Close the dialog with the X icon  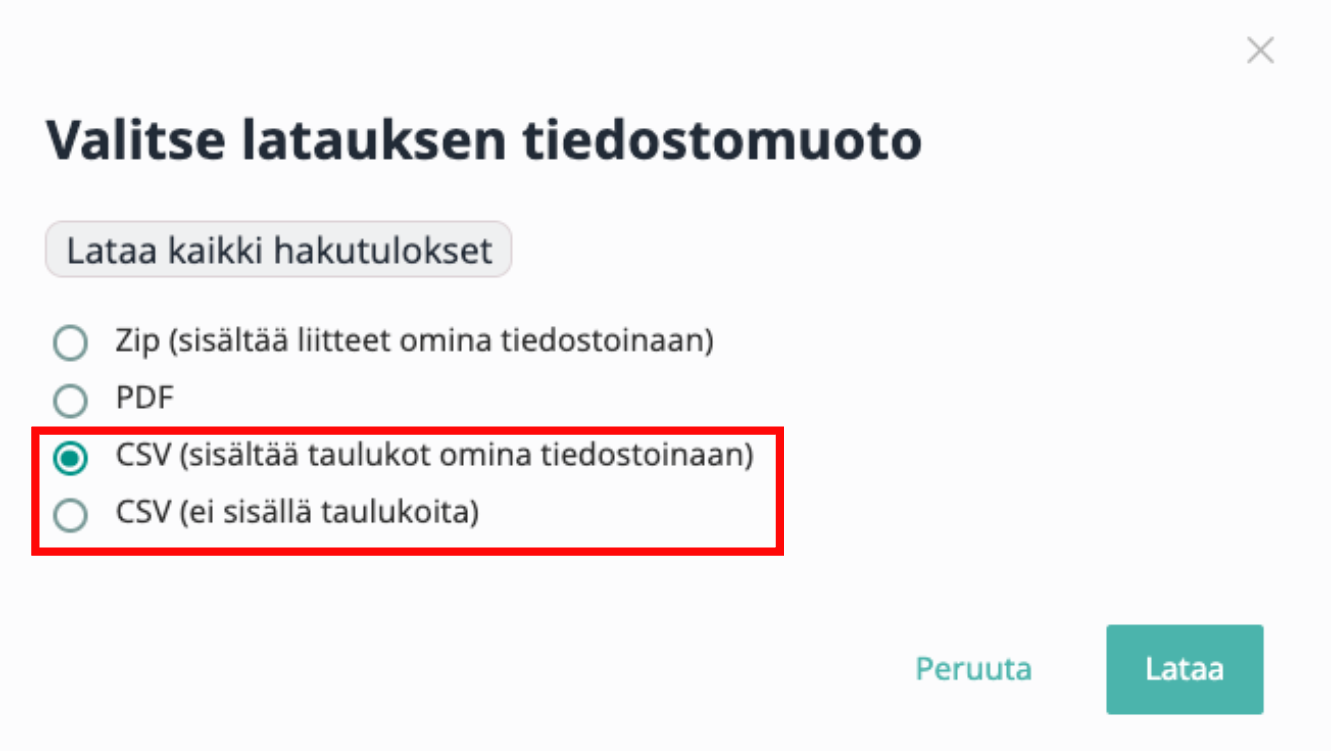1260,50
